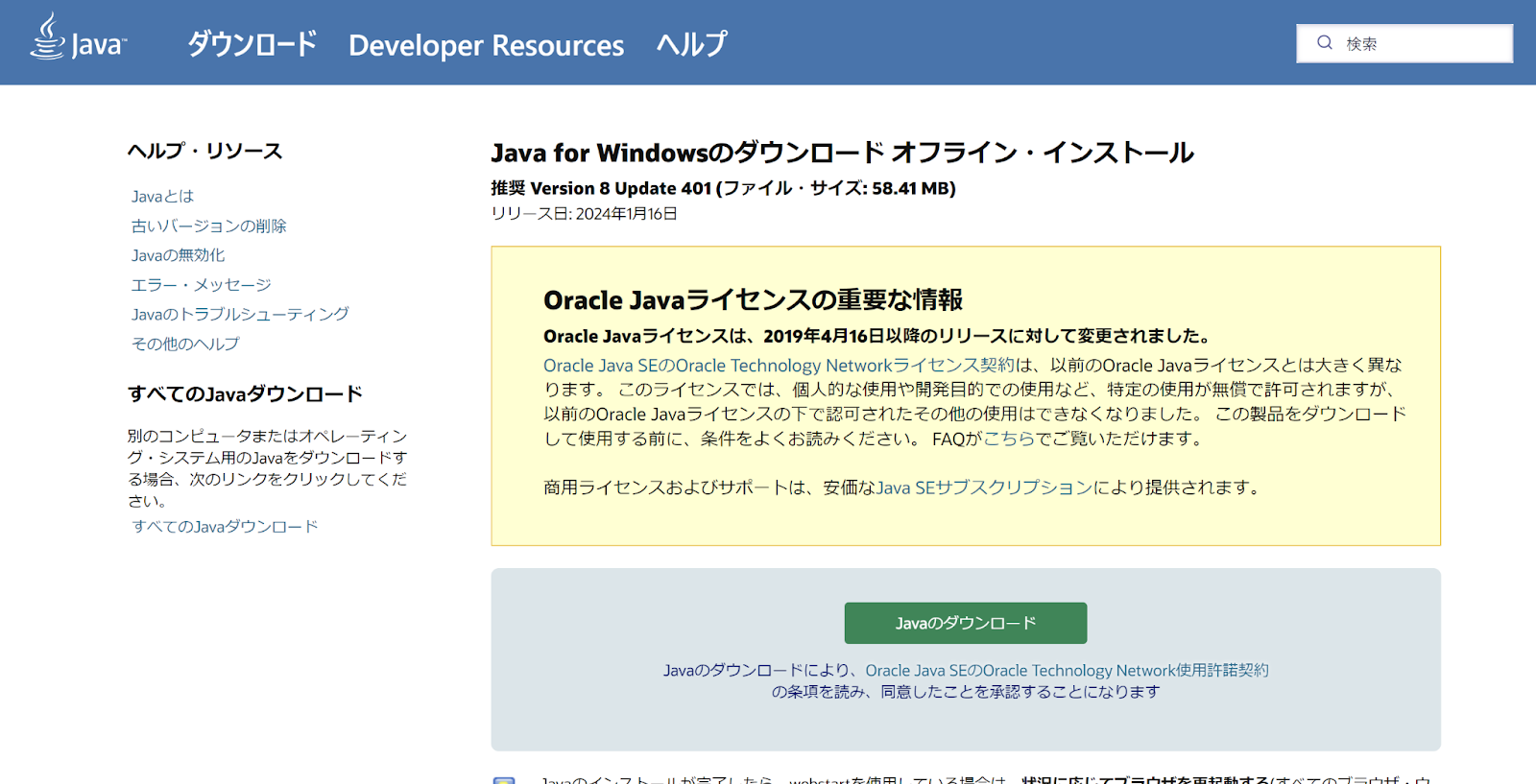Open the Java SEサブスクリプション link

985,487
